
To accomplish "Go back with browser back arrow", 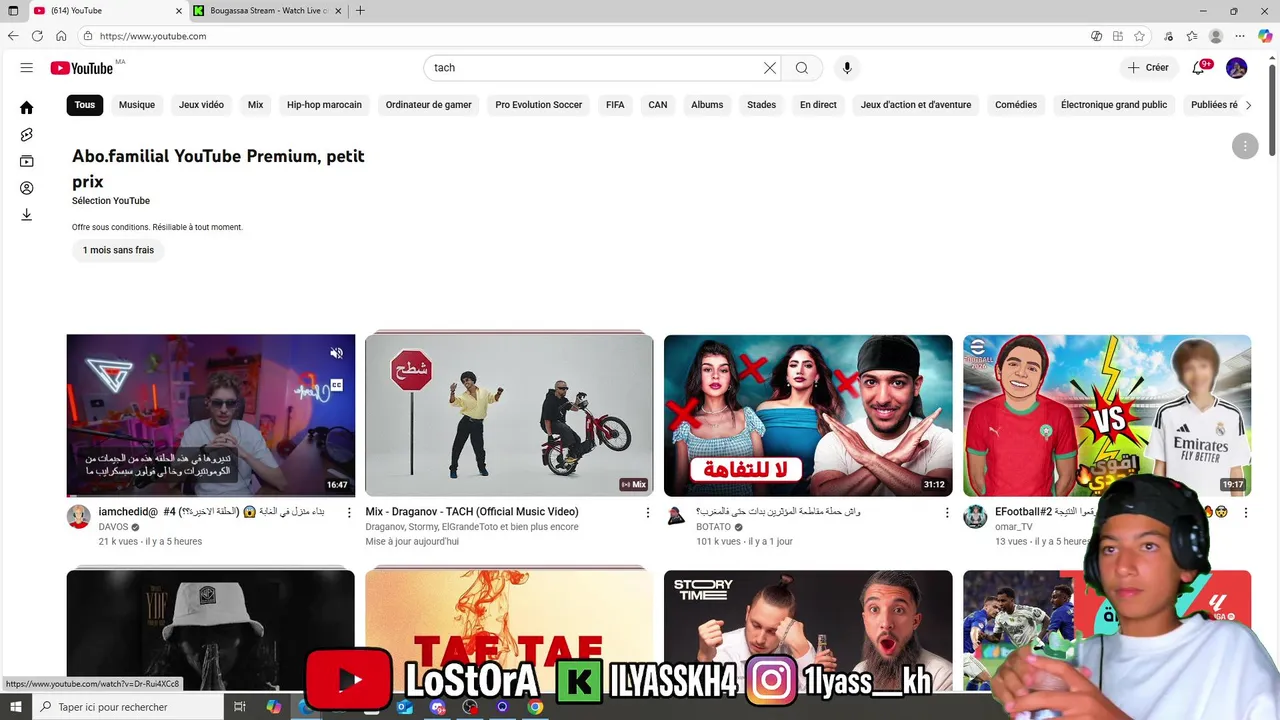I will (x=13, y=36).
